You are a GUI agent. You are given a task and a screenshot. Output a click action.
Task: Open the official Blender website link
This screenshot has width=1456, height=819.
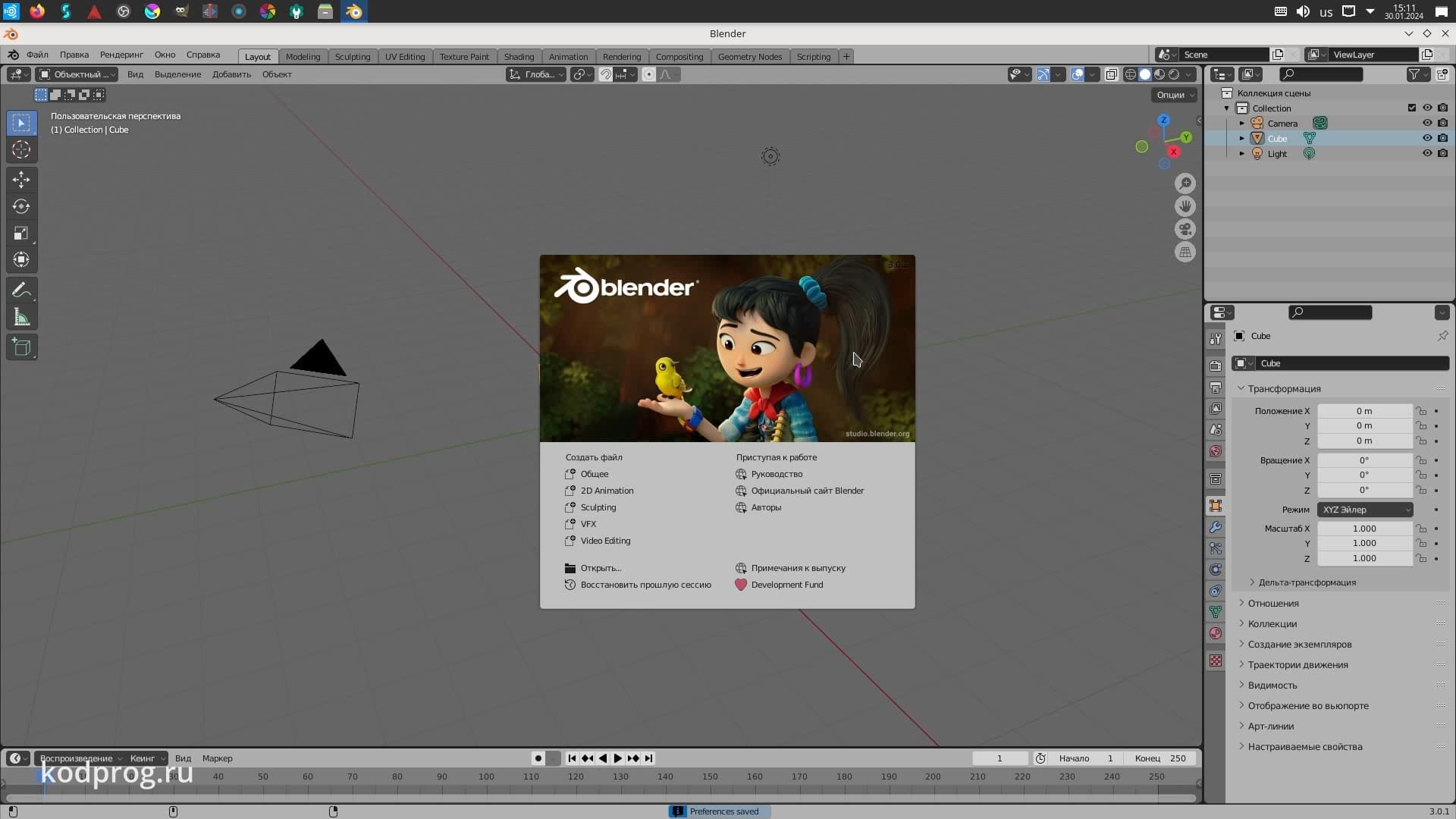pyautogui.click(x=807, y=491)
